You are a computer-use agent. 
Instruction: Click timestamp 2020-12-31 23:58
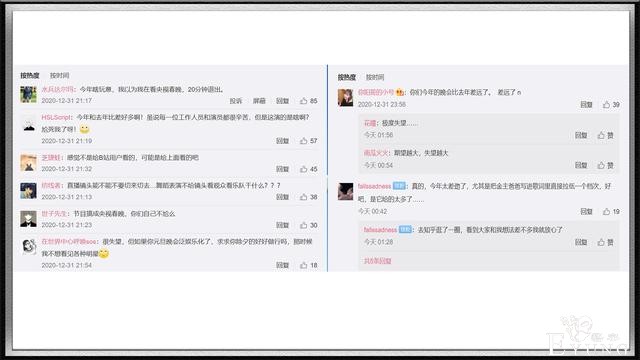point(382,105)
